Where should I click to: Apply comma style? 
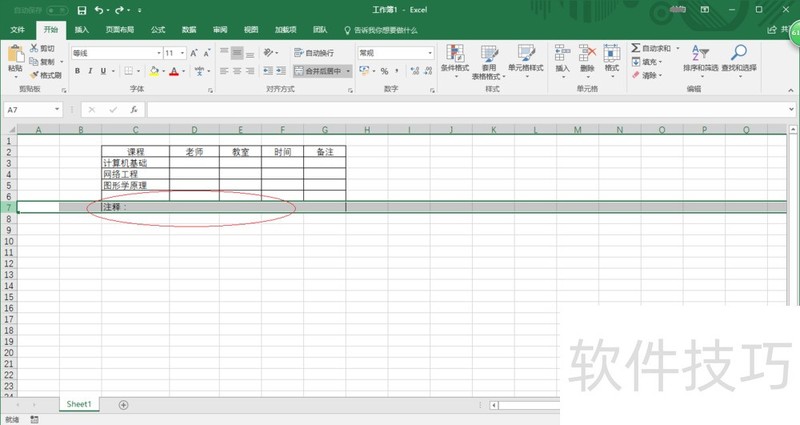pyautogui.click(x=397, y=71)
